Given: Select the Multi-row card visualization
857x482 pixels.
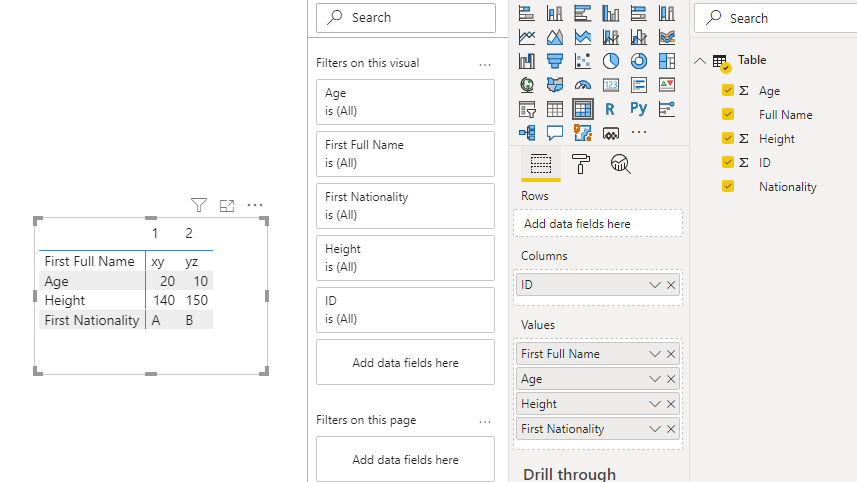Looking at the screenshot, I should pos(638,85).
